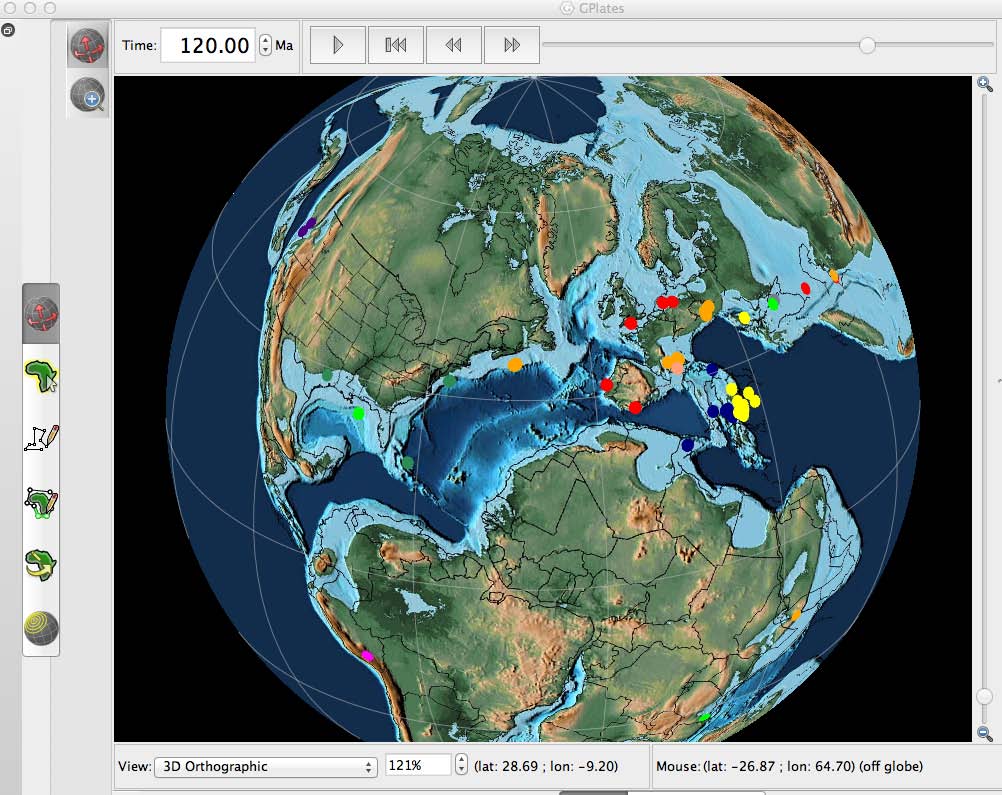This screenshot has height=795, width=1002.
Task: Select the Drag Globe tool in the top toolbar
Action: coord(88,47)
